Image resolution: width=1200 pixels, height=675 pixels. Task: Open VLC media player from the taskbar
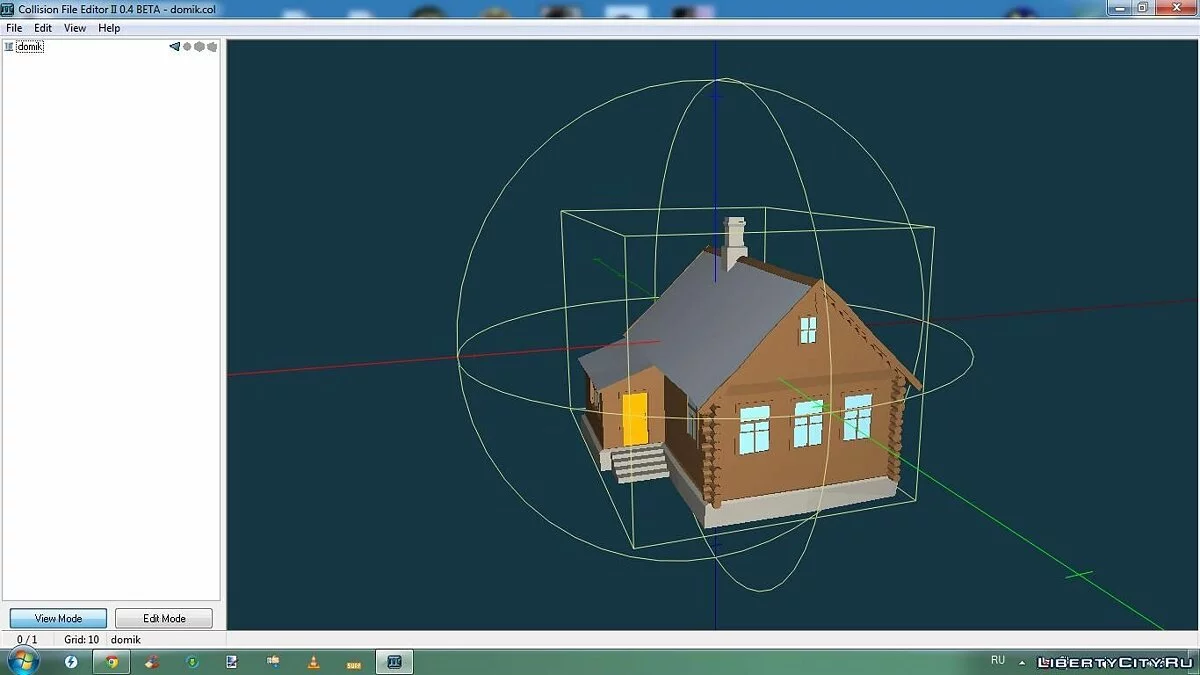tap(313, 661)
